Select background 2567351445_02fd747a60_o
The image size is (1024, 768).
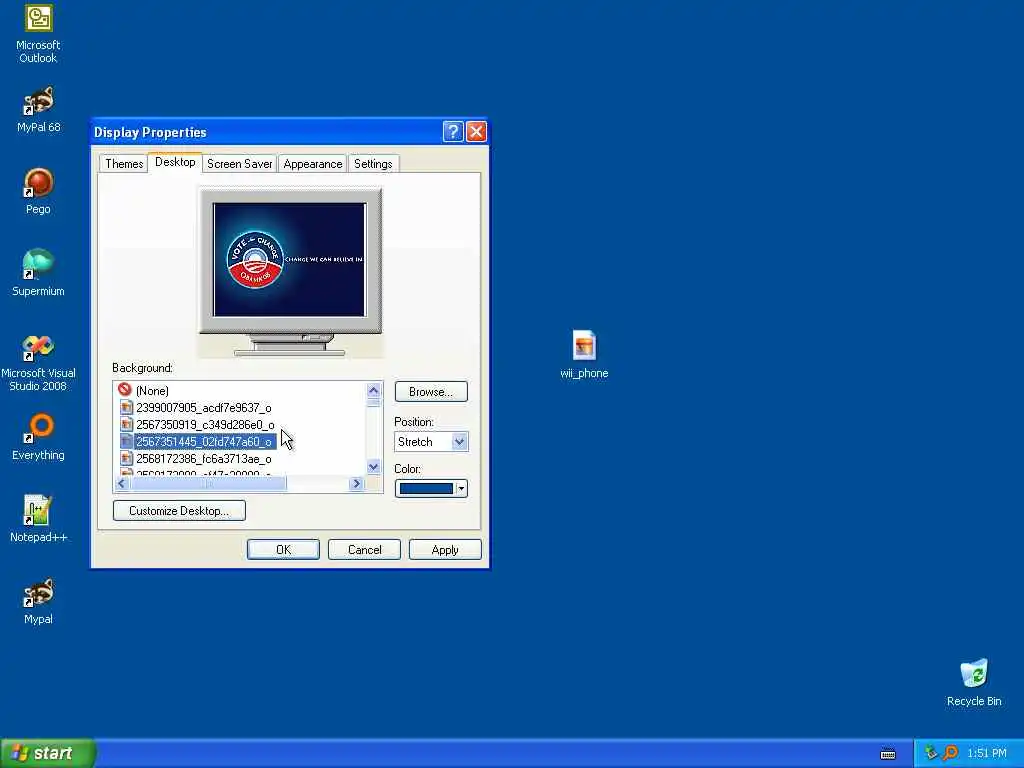(x=204, y=442)
